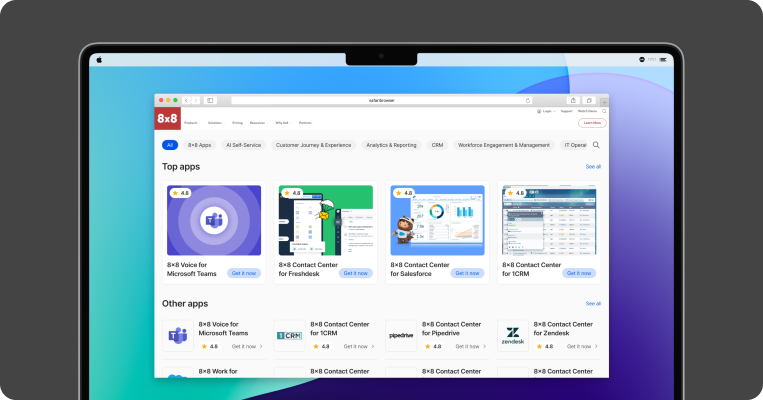The image size is (763, 400).
Task: Click the search magnifier in the site header
Action: tap(604, 111)
